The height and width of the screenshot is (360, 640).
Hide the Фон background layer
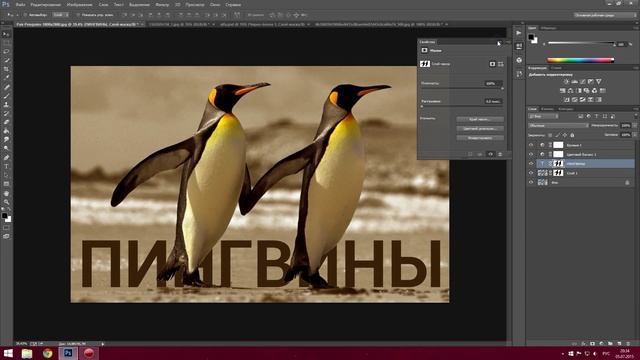pyautogui.click(x=531, y=182)
